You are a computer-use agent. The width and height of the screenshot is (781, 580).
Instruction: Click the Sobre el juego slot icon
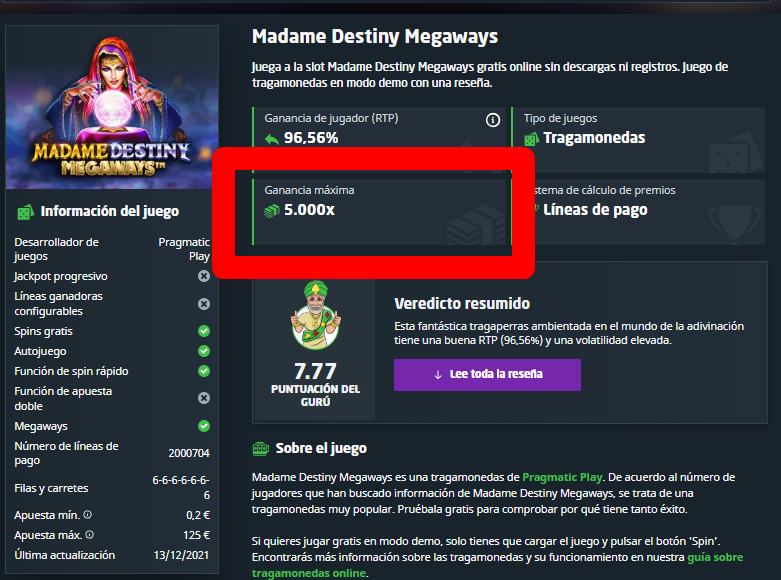260,449
